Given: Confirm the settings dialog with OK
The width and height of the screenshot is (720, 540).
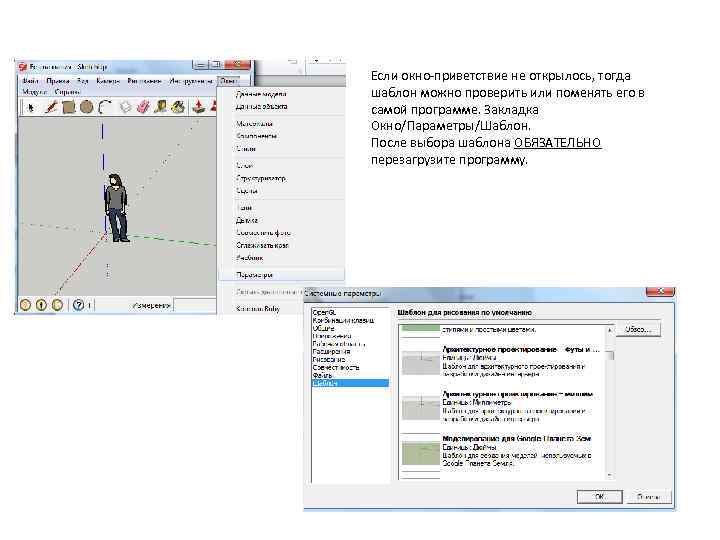Looking at the screenshot, I should tap(599, 497).
